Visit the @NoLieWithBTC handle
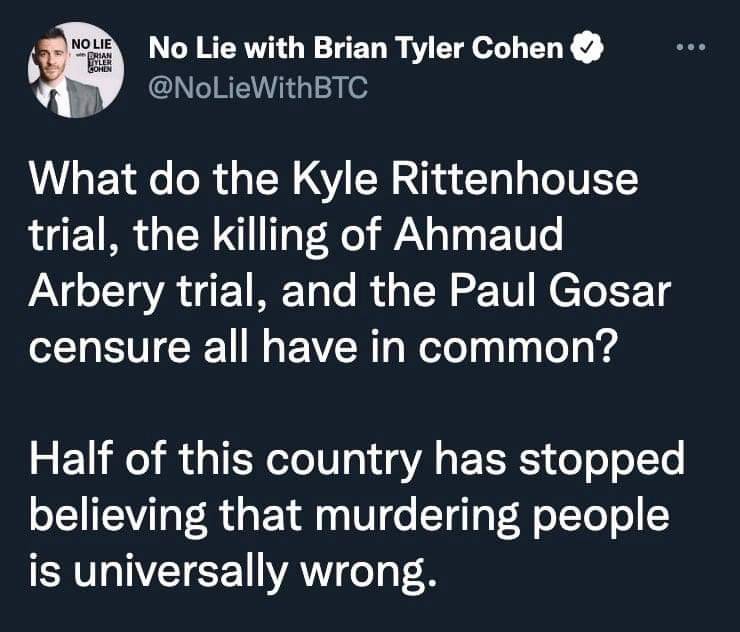 tap(258, 89)
